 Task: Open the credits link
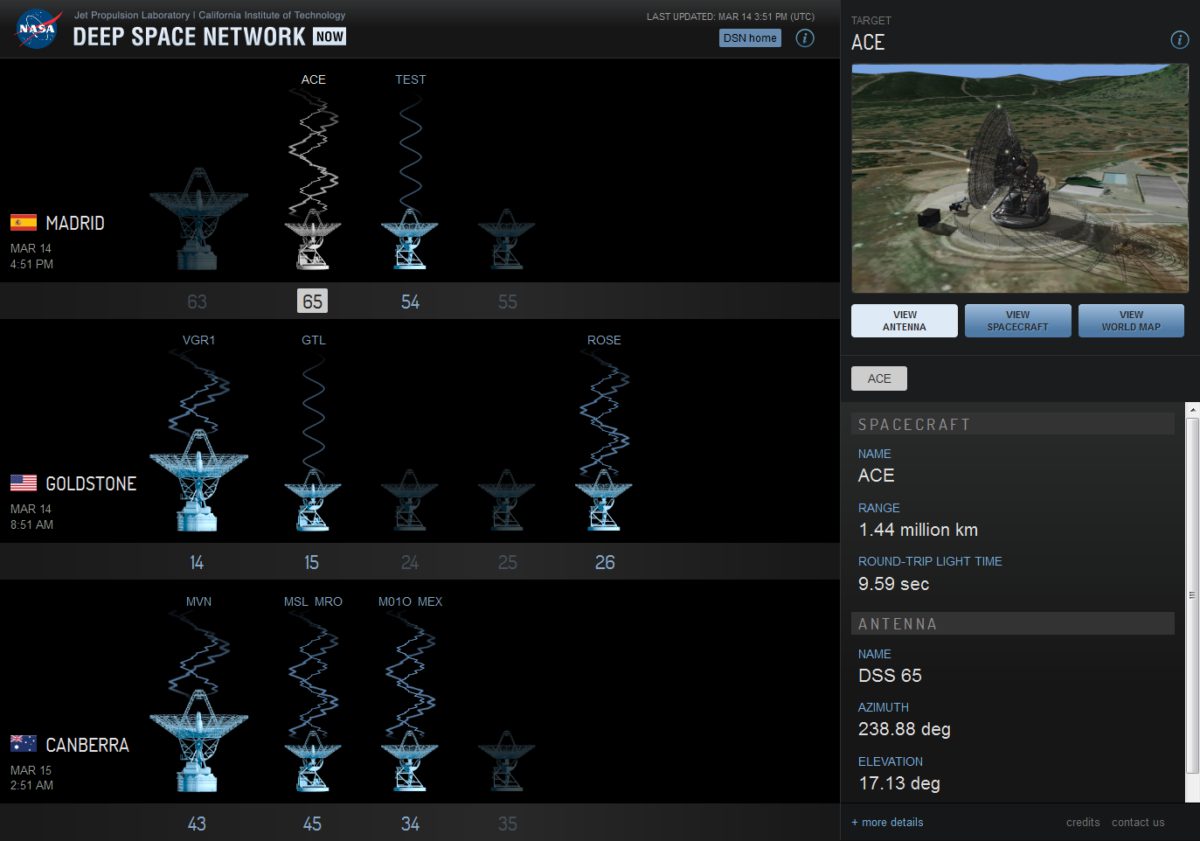pos(1082,822)
